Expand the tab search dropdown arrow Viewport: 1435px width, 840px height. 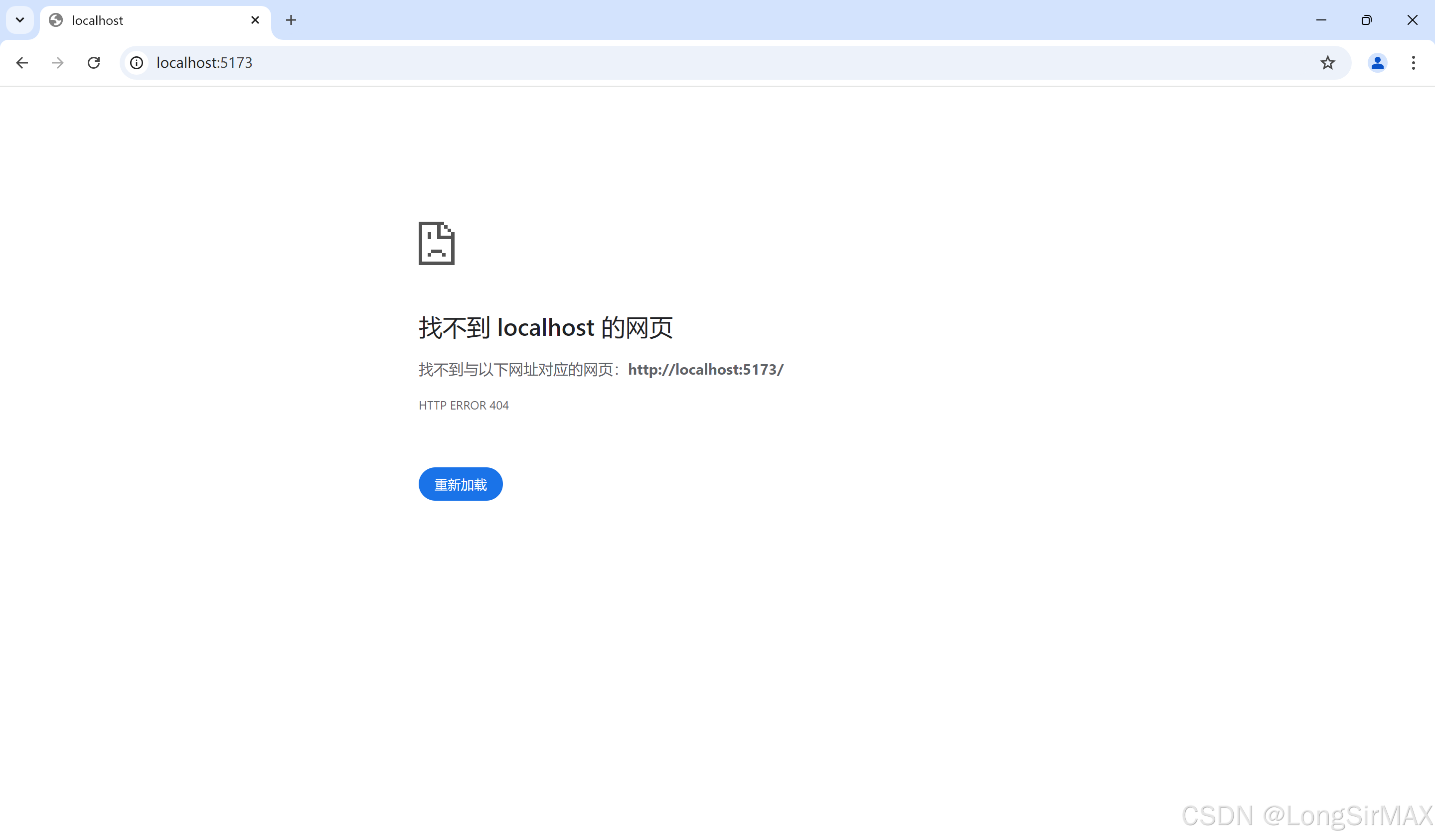tap(20, 20)
